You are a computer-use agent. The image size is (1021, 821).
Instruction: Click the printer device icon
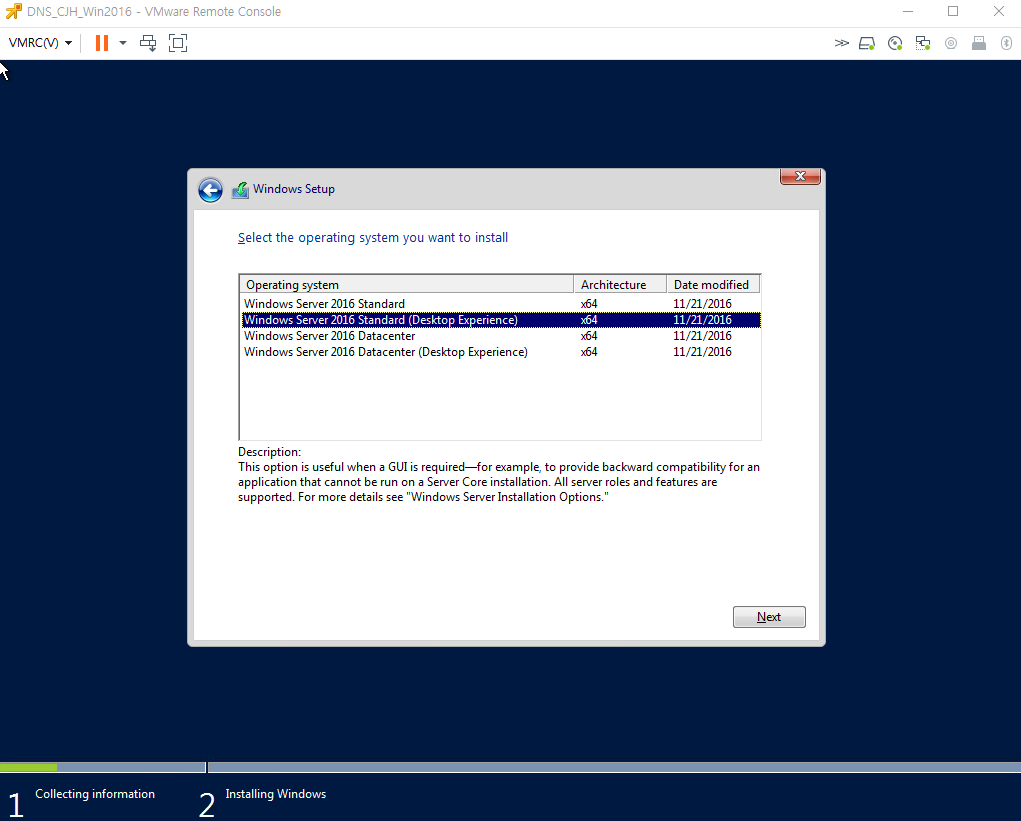click(x=979, y=43)
